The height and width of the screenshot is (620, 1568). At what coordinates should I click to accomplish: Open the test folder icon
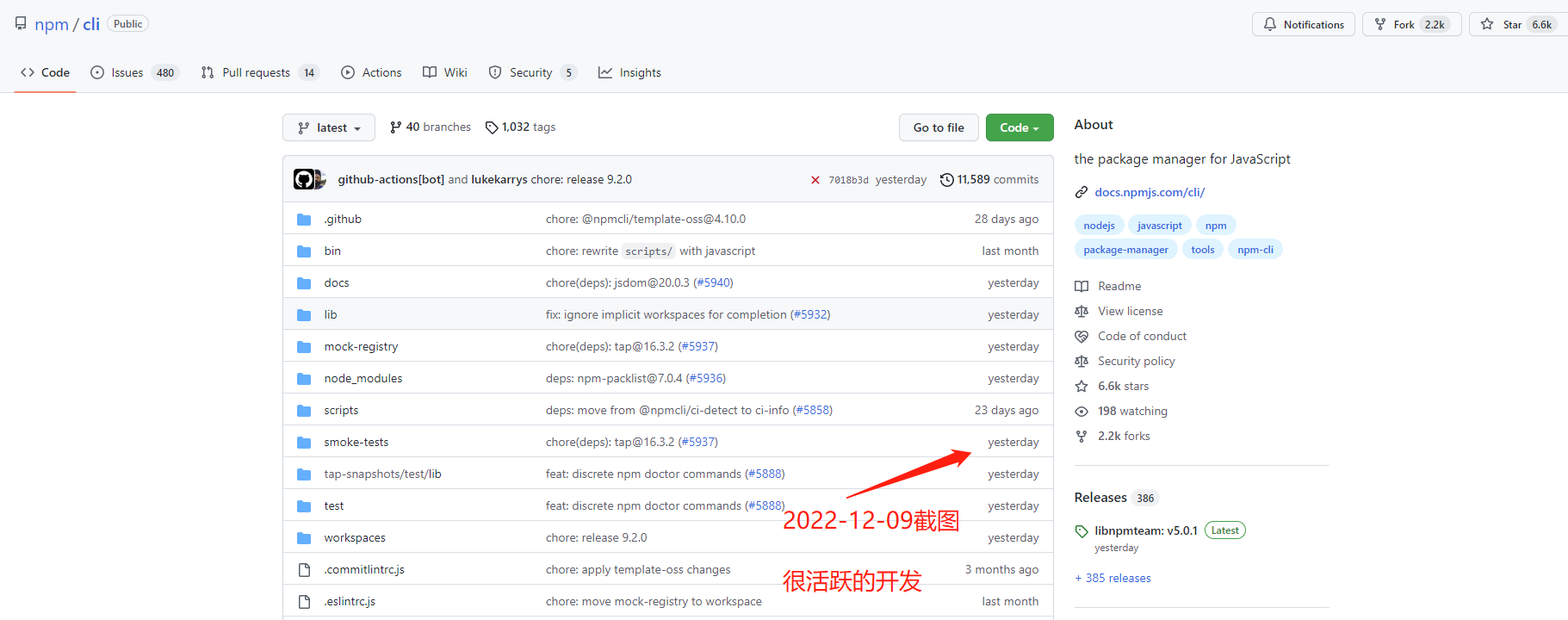click(304, 506)
